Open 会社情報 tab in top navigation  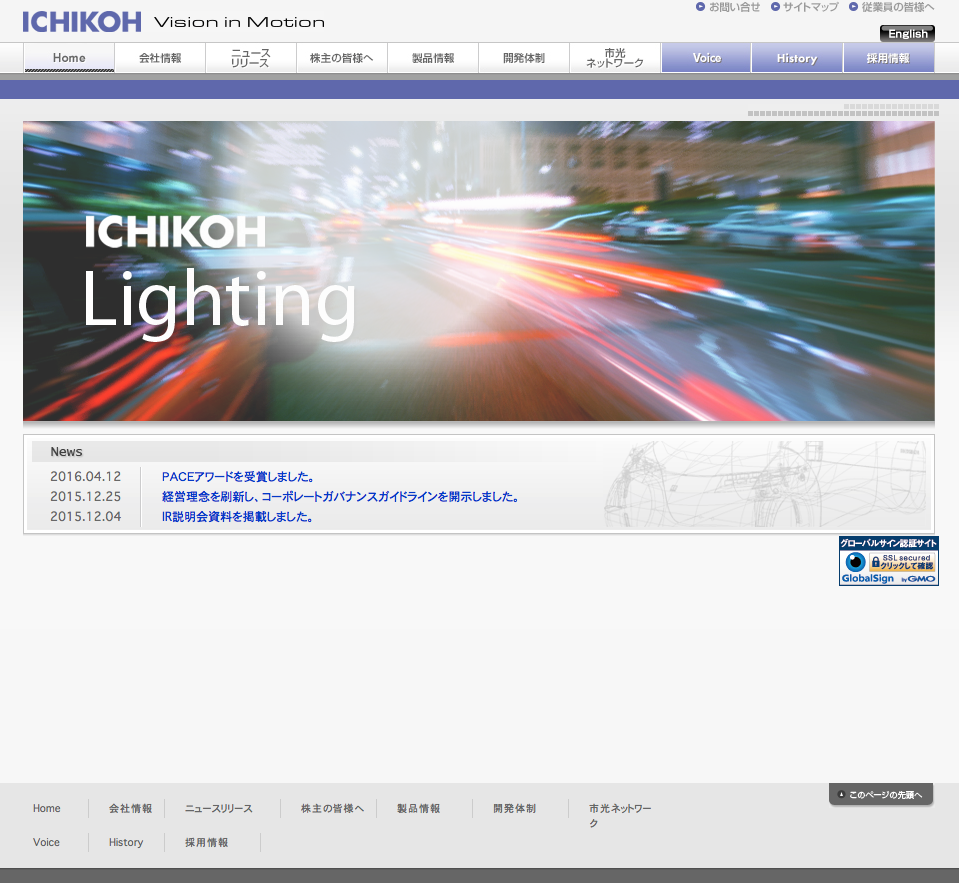click(160, 58)
